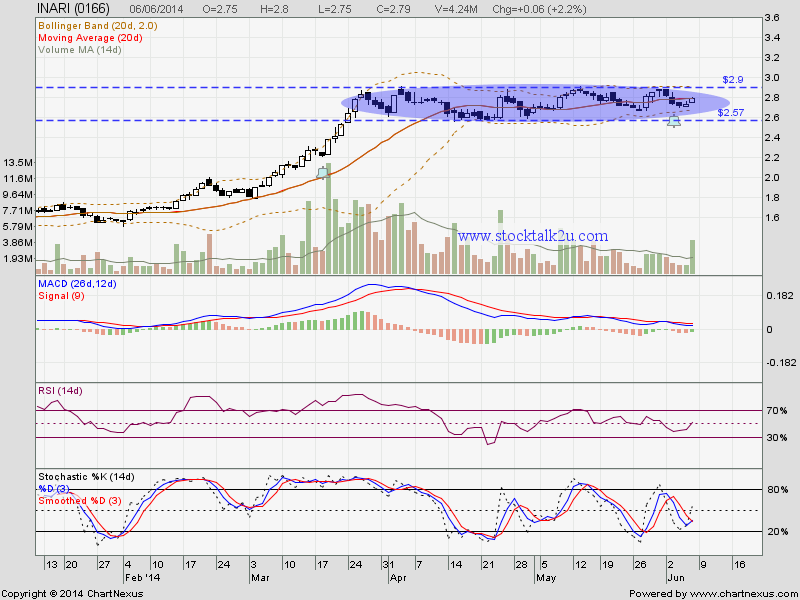Click the 1.6 price axis label
The width and height of the screenshot is (800, 600).
771,218
